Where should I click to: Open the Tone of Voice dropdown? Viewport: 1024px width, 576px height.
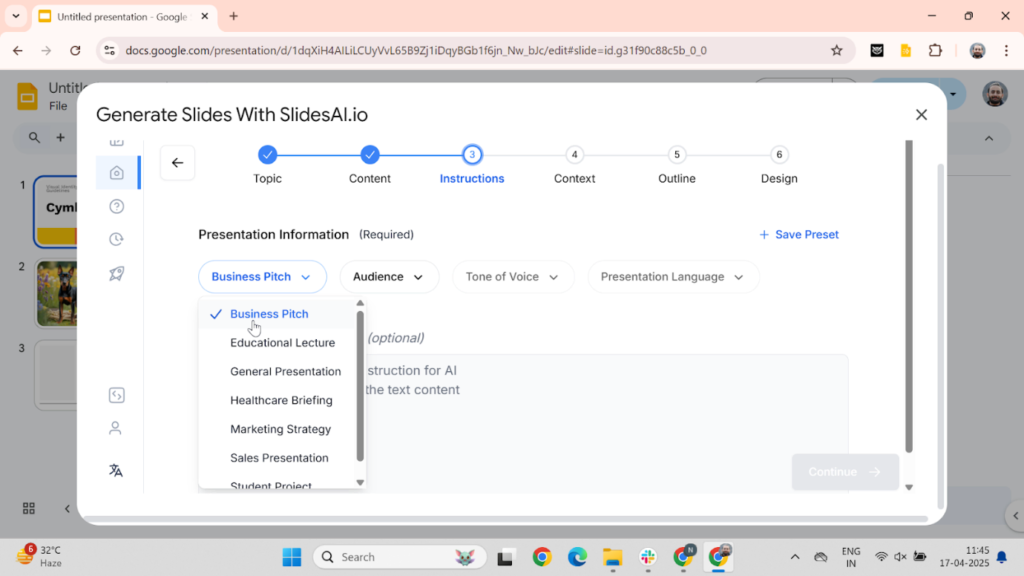[512, 277]
